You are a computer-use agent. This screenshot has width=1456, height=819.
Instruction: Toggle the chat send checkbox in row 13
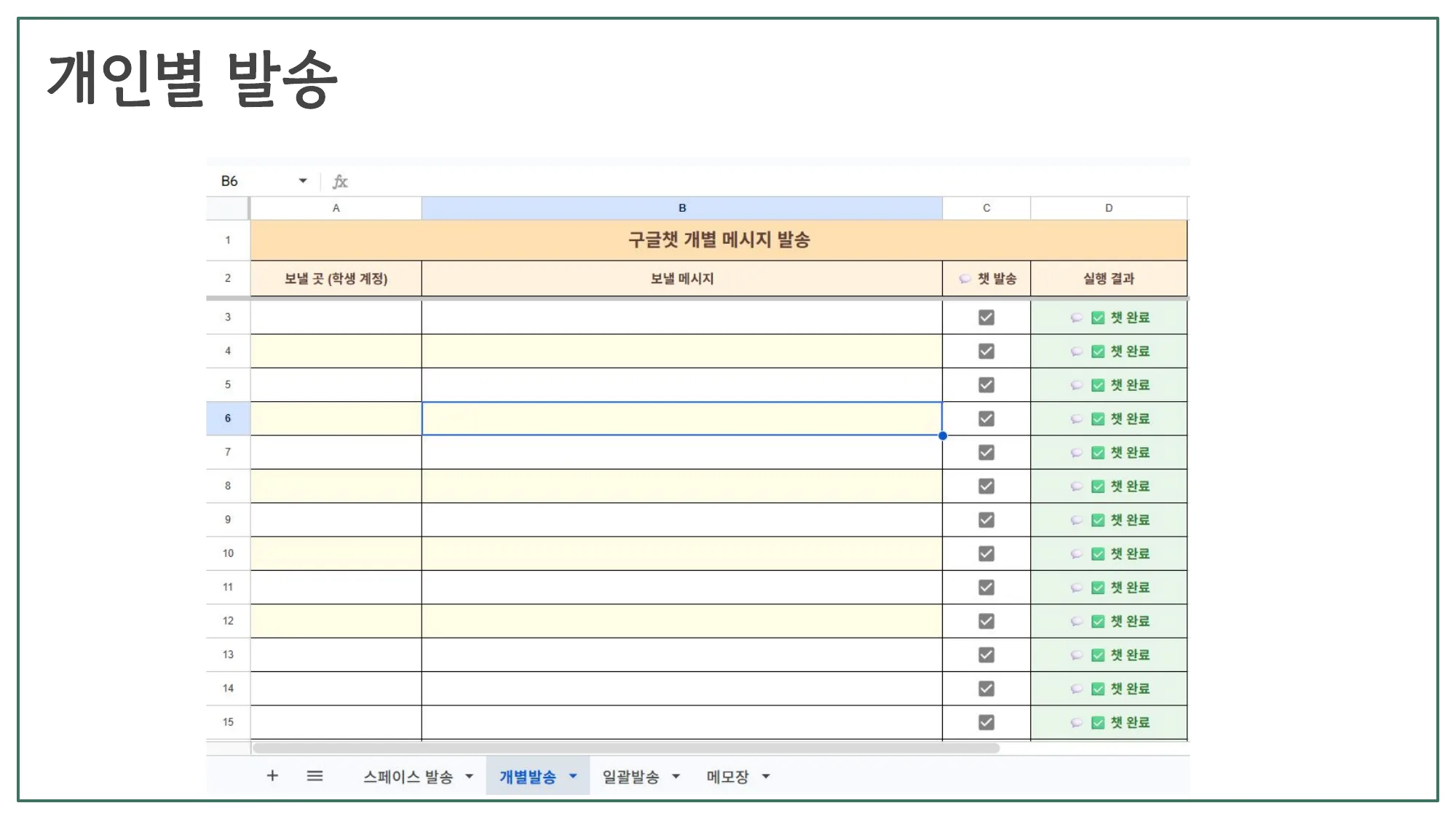(x=986, y=654)
